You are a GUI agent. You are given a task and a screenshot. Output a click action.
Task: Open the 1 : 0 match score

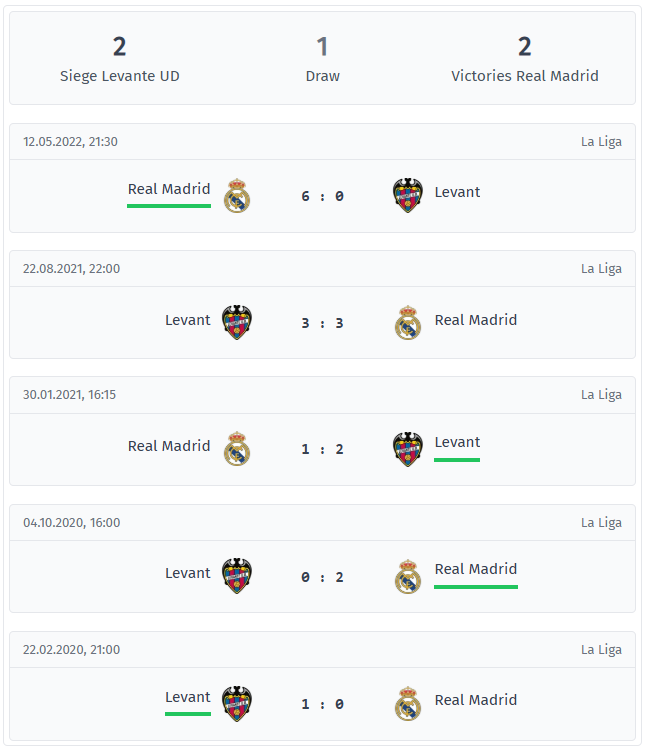coord(322,704)
